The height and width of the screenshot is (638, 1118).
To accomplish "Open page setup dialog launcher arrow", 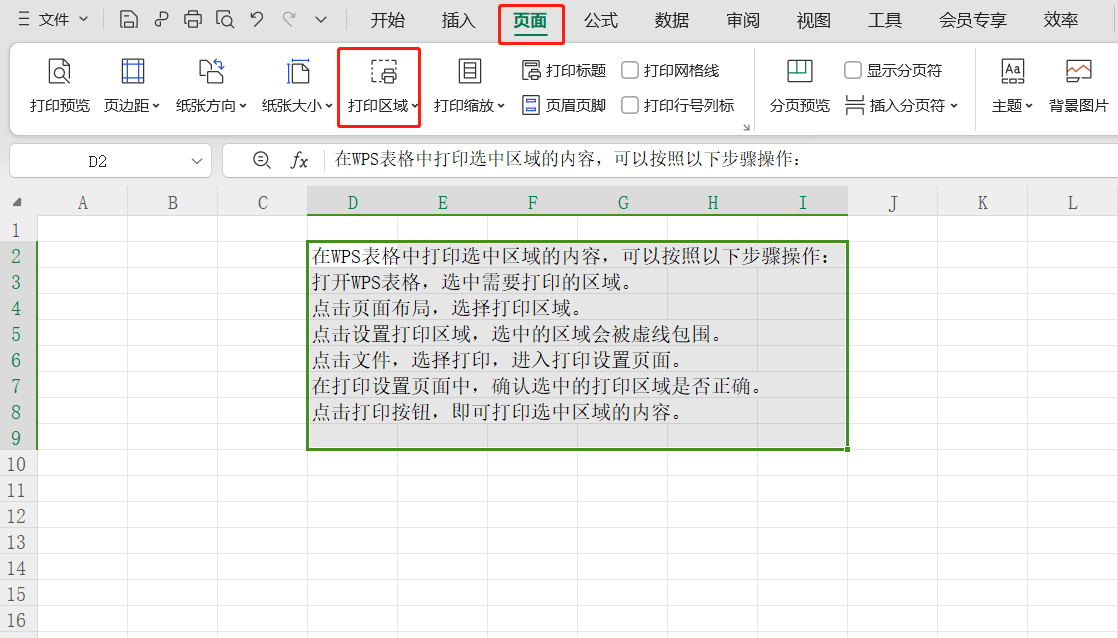I will 746,128.
